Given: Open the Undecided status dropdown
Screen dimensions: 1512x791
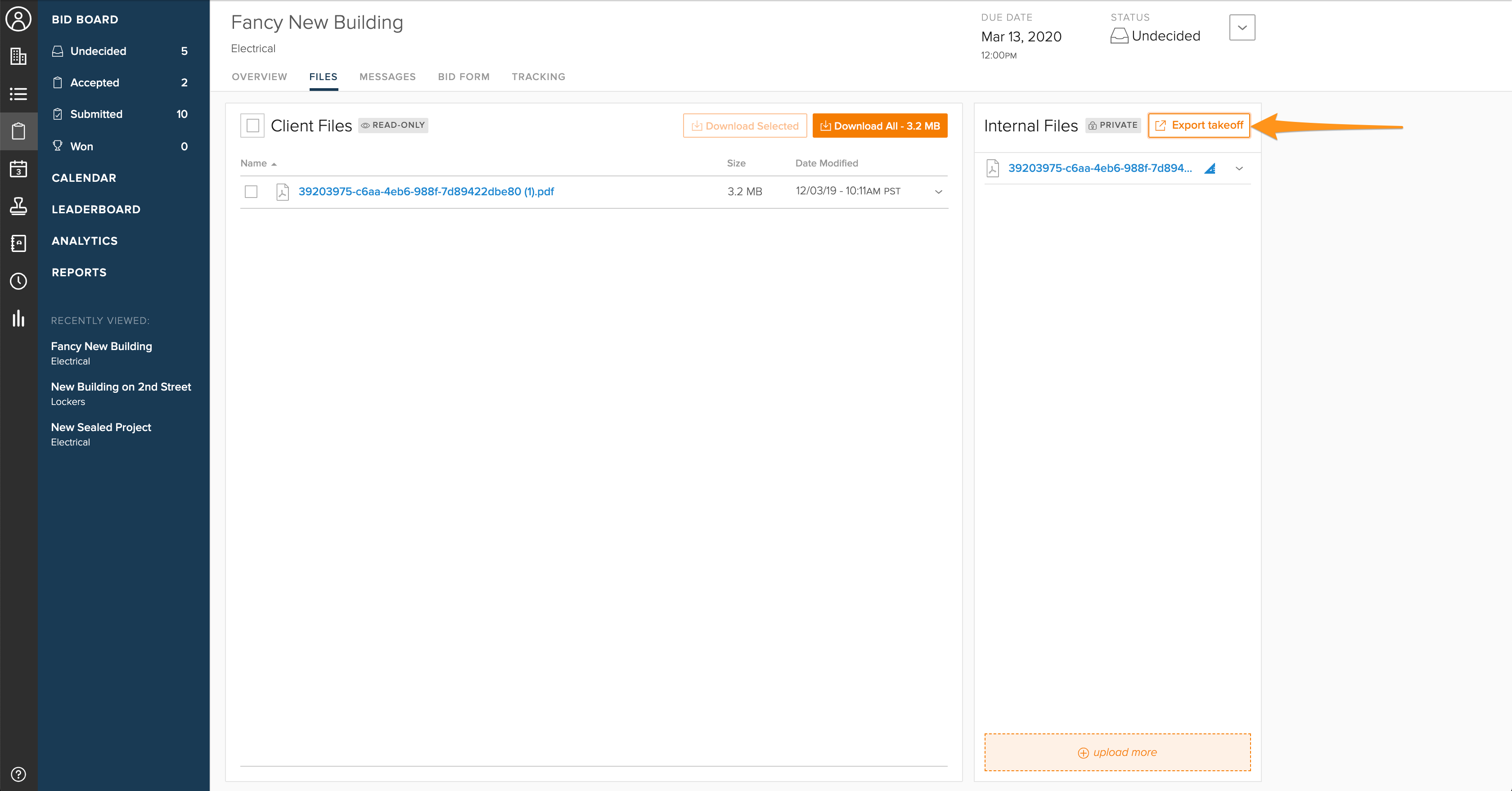Looking at the screenshot, I should click(x=1242, y=27).
